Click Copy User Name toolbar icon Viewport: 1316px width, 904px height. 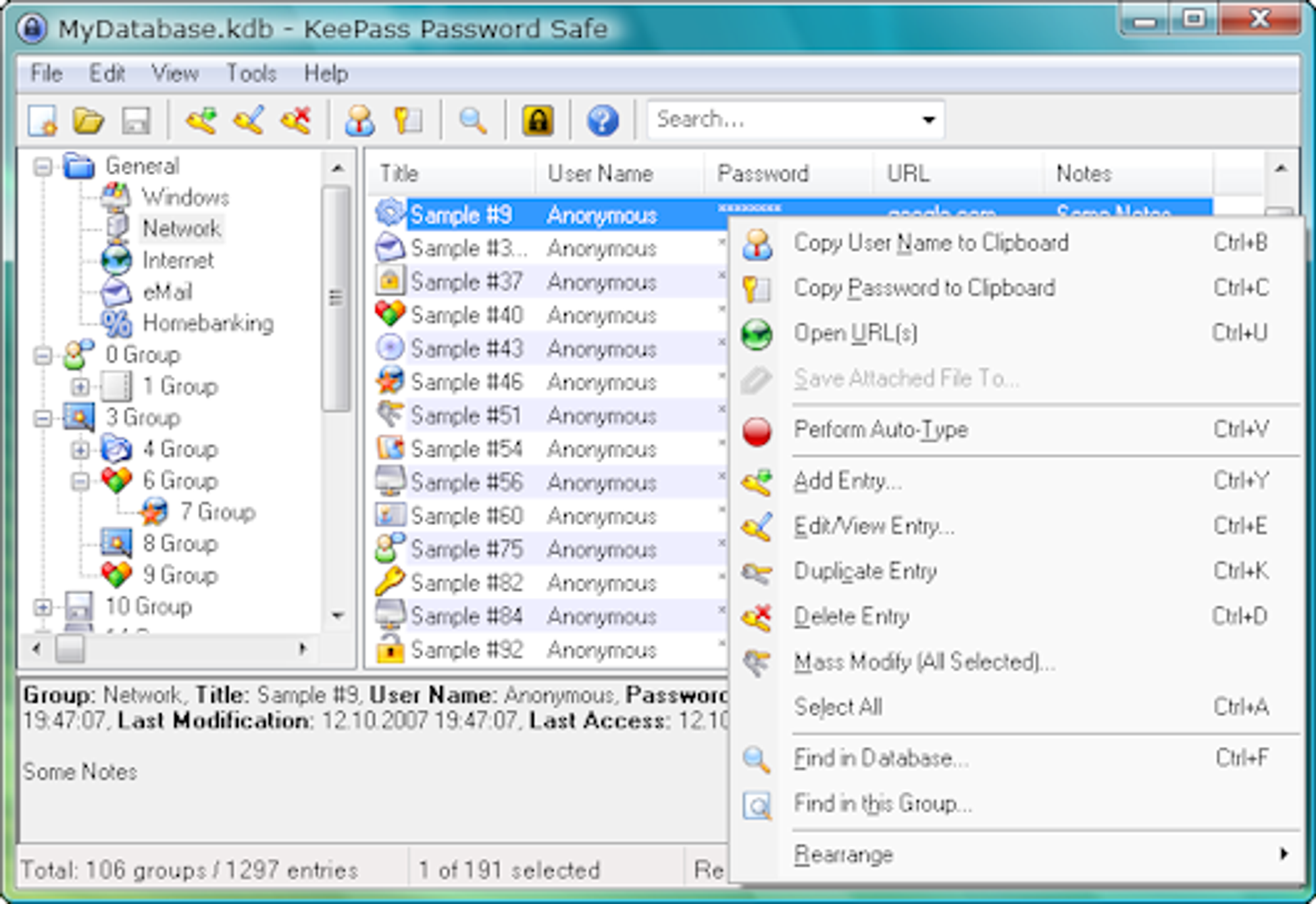point(360,120)
